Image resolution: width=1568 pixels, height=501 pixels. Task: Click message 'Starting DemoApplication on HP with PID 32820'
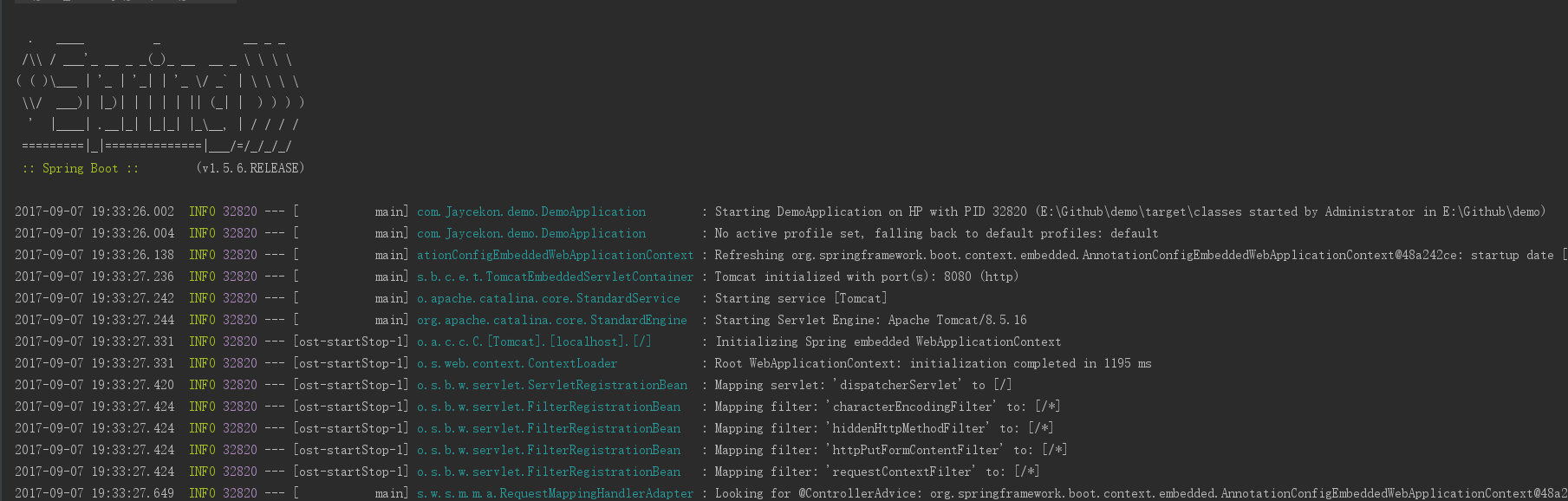pyautogui.click(x=870, y=211)
